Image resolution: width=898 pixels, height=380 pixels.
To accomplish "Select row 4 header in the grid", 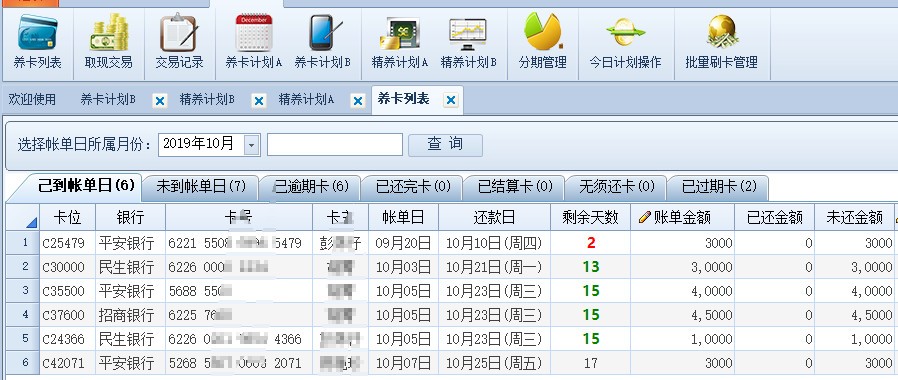I will pos(23,315).
